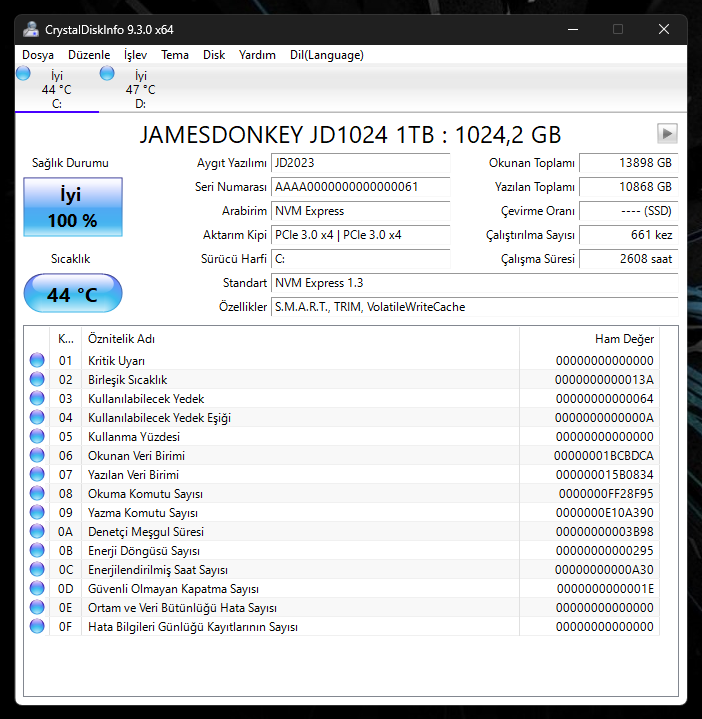Open the Dil(Language) menu
Screen dimensions: 702x719
pyautogui.click(x=326, y=55)
